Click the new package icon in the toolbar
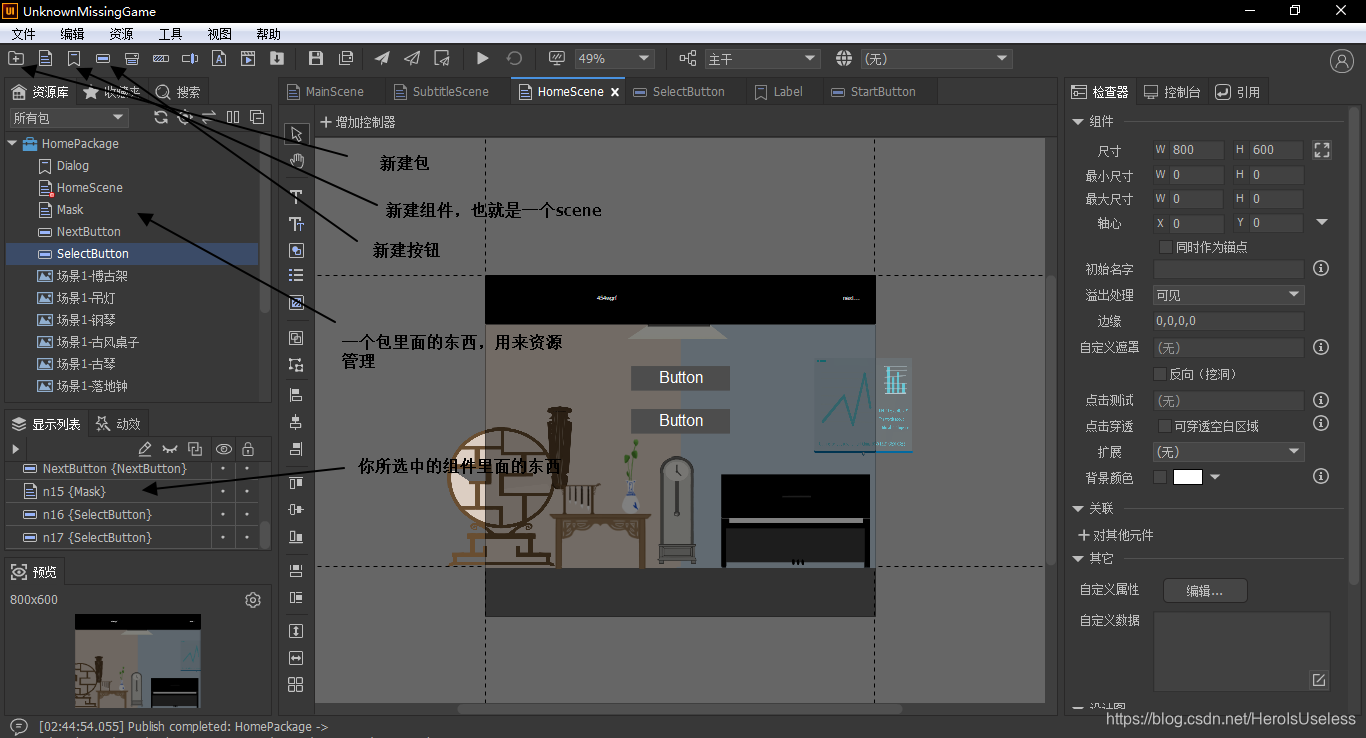The width and height of the screenshot is (1366, 738). pos(17,59)
